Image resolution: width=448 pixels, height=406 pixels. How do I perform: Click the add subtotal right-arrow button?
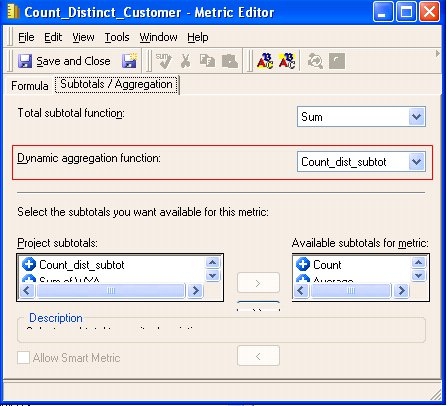pos(258,283)
